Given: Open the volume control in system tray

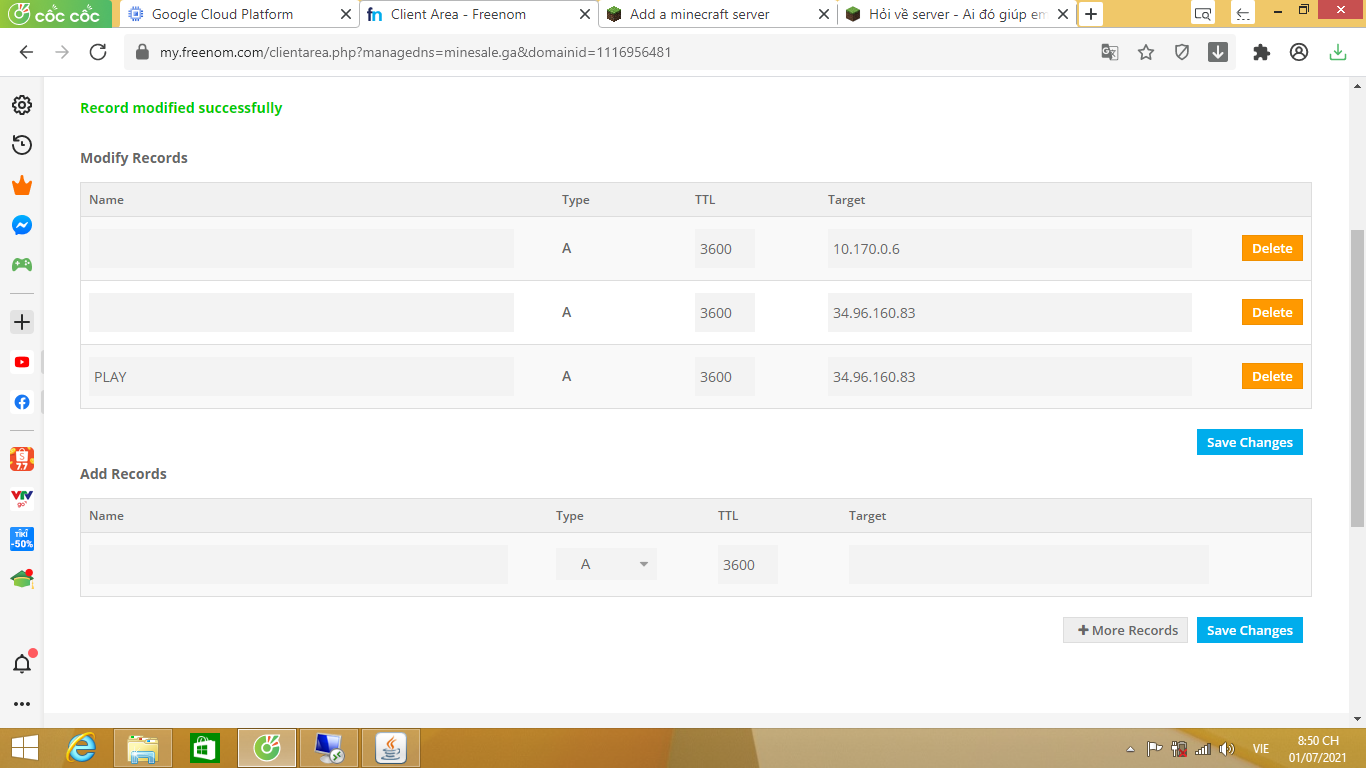Looking at the screenshot, I should pyautogui.click(x=1227, y=749).
